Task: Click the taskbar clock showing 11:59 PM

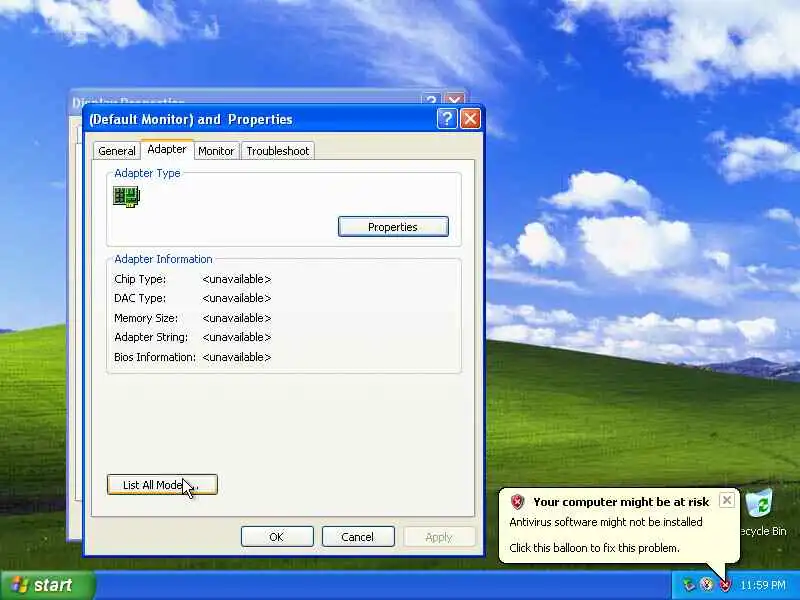Action: (763, 585)
